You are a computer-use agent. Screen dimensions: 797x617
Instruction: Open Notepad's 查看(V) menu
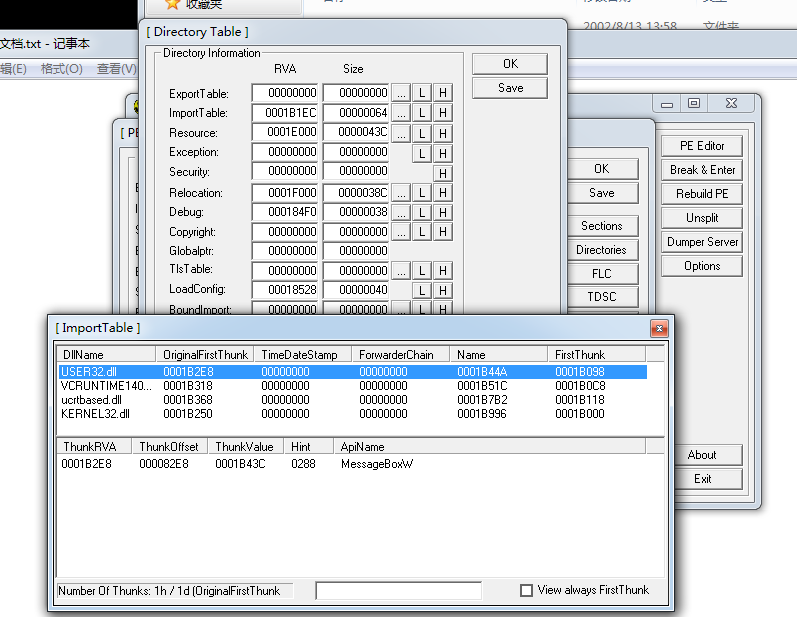(117, 69)
